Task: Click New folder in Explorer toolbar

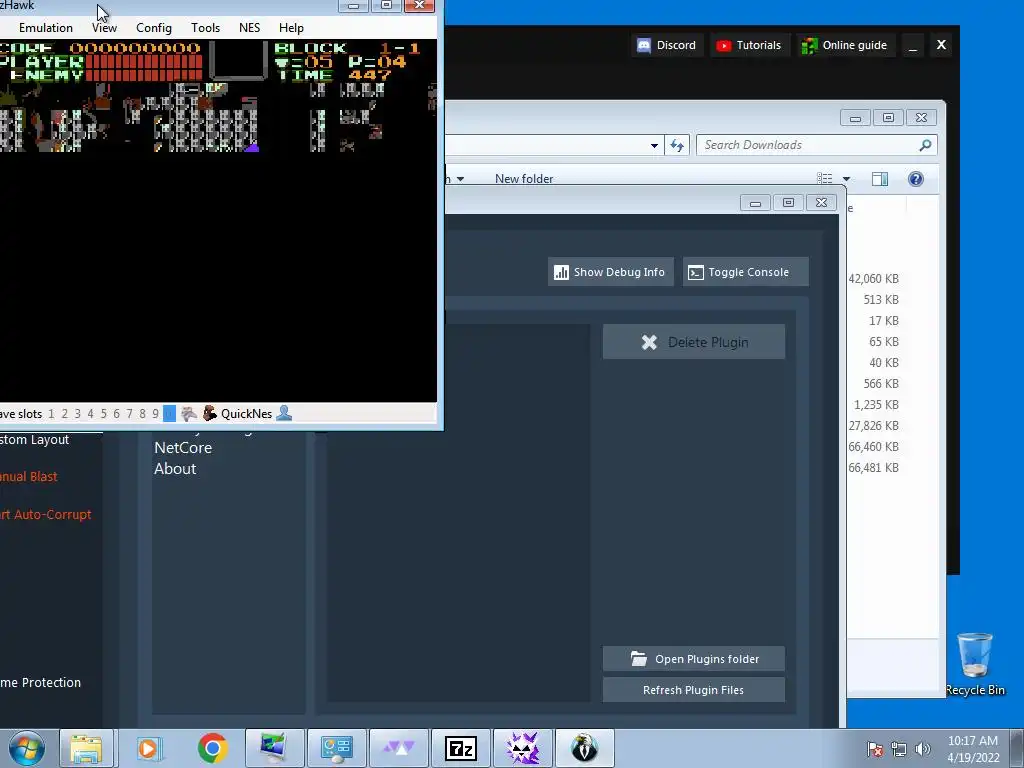Action: click(x=524, y=179)
